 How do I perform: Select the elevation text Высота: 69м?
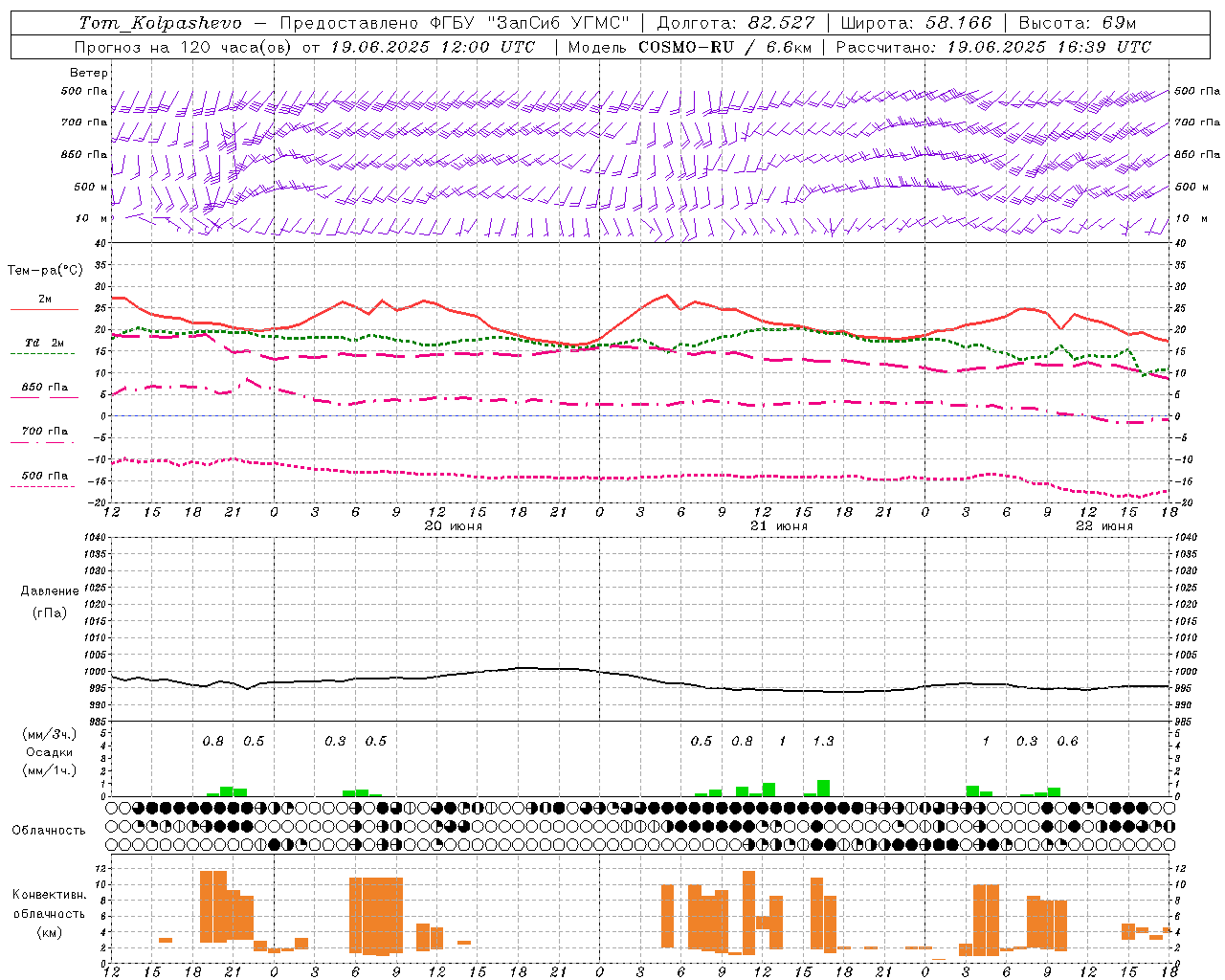tap(1077, 23)
